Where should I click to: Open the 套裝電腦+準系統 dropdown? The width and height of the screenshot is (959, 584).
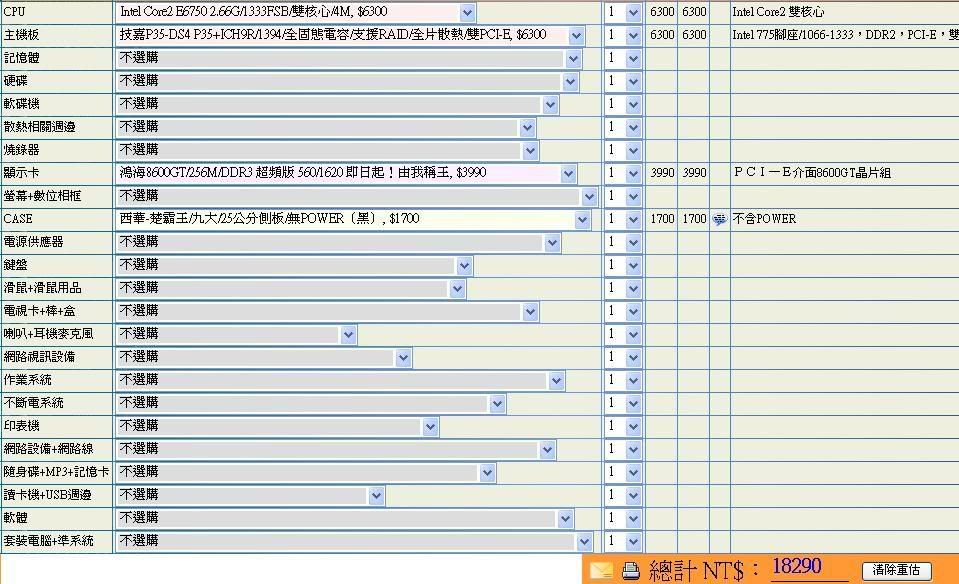pyautogui.click(x=354, y=541)
